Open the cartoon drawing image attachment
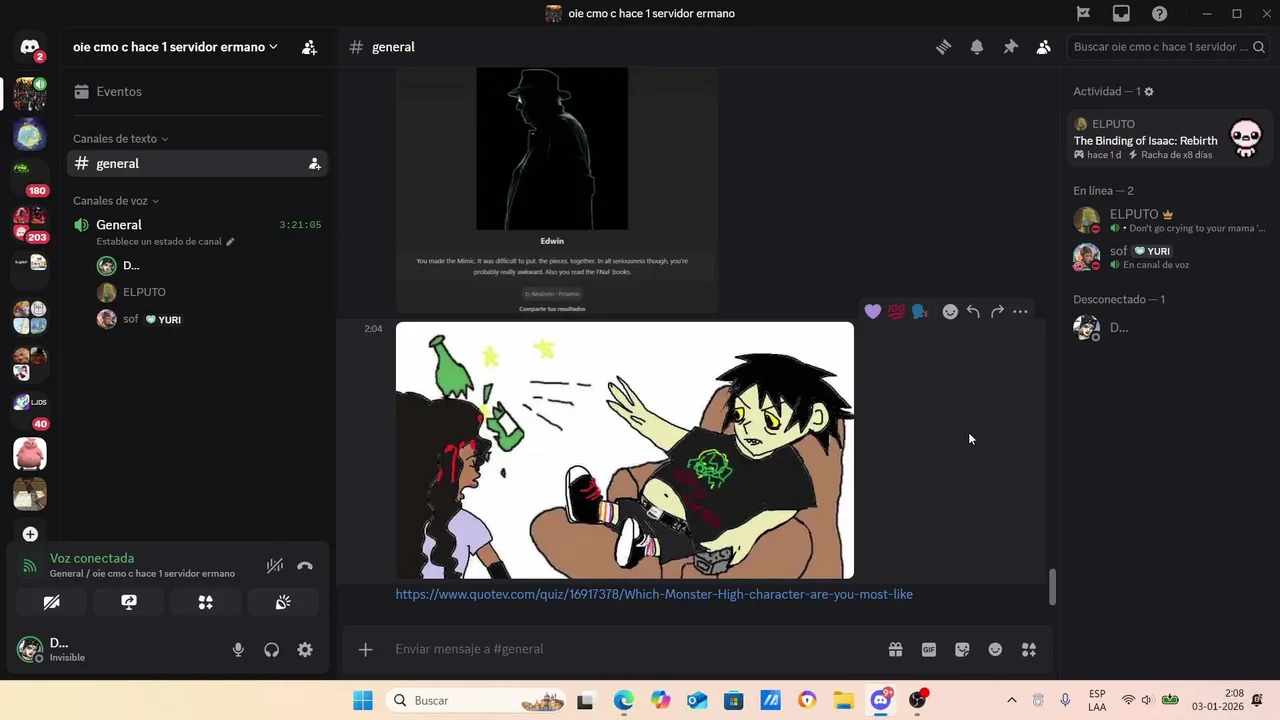This screenshot has width=1280, height=720. (625, 450)
